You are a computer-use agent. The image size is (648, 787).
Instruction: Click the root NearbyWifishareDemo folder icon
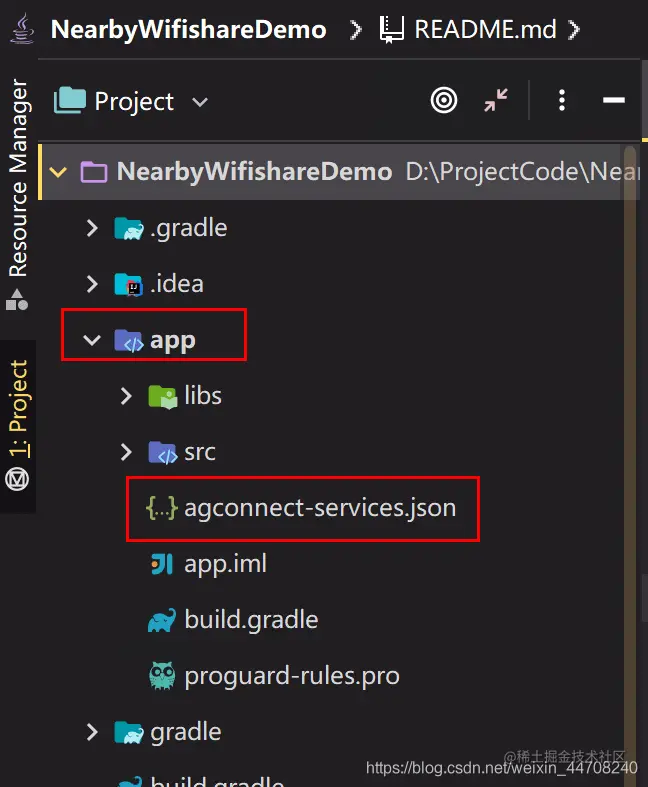94,172
